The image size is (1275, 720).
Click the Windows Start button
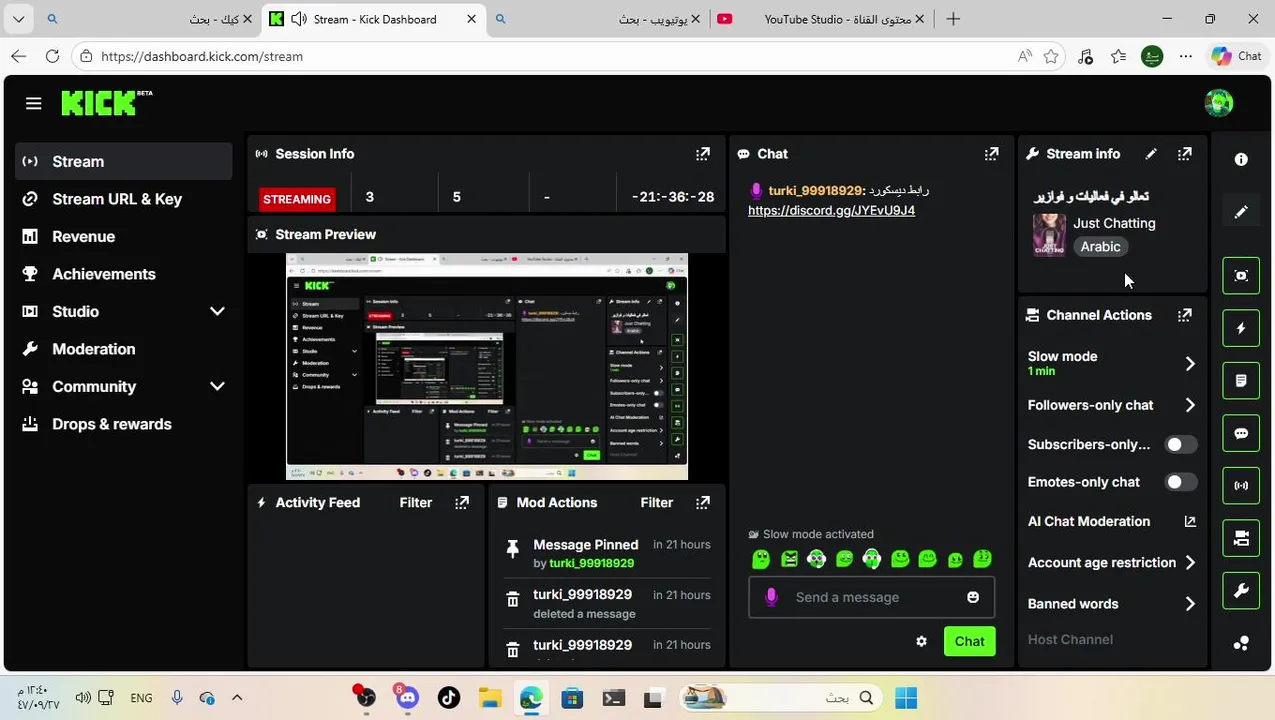pyautogui.click(x=906, y=698)
